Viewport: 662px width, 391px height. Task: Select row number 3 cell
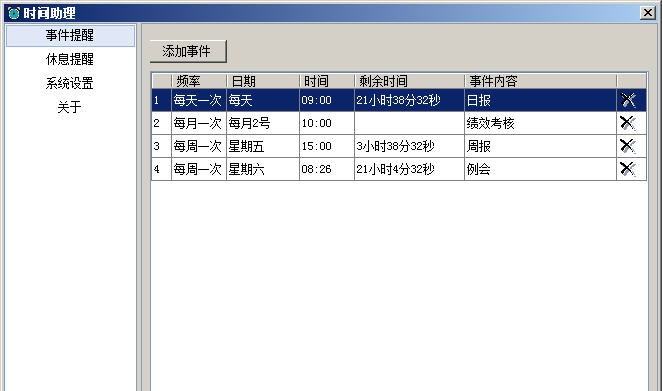pyautogui.click(x=161, y=146)
